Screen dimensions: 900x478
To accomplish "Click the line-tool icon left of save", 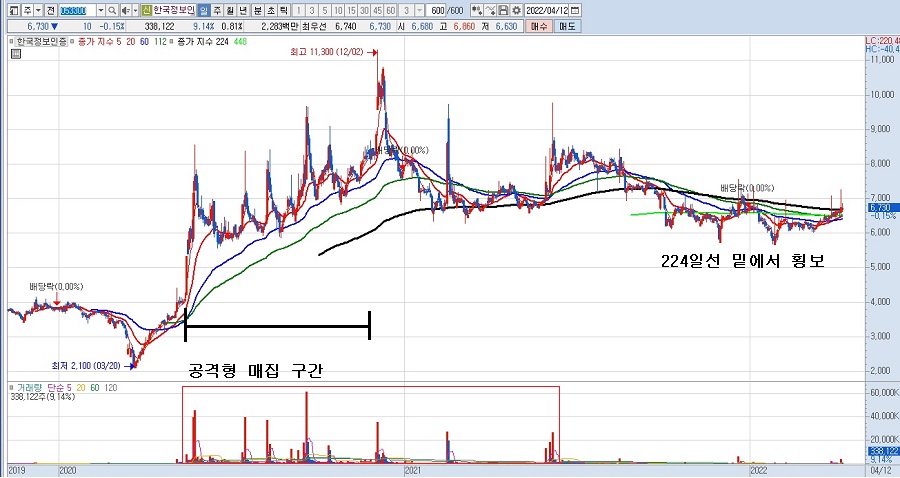I will (490, 10).
